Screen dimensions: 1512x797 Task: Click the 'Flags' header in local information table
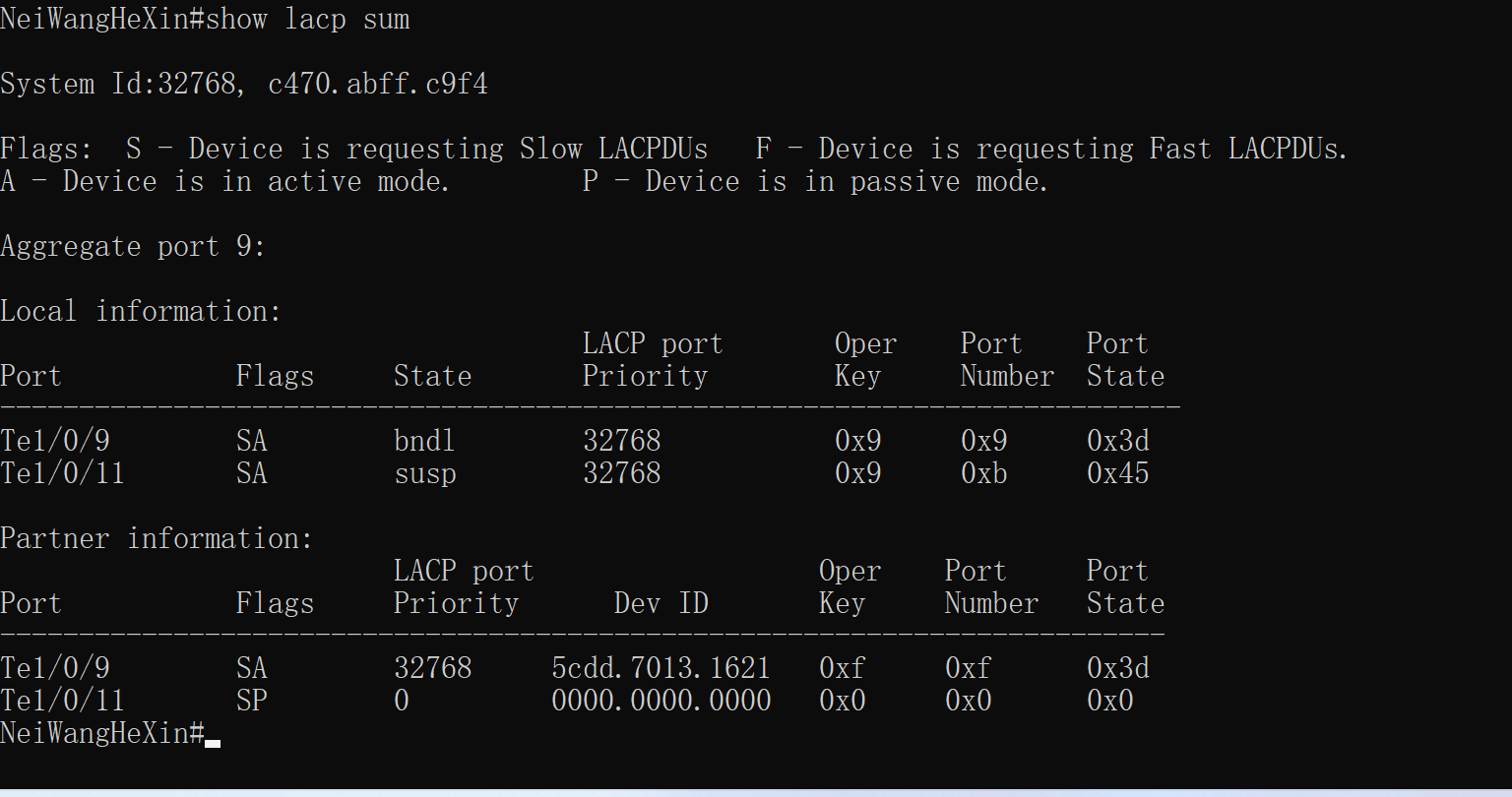(275, 376)
